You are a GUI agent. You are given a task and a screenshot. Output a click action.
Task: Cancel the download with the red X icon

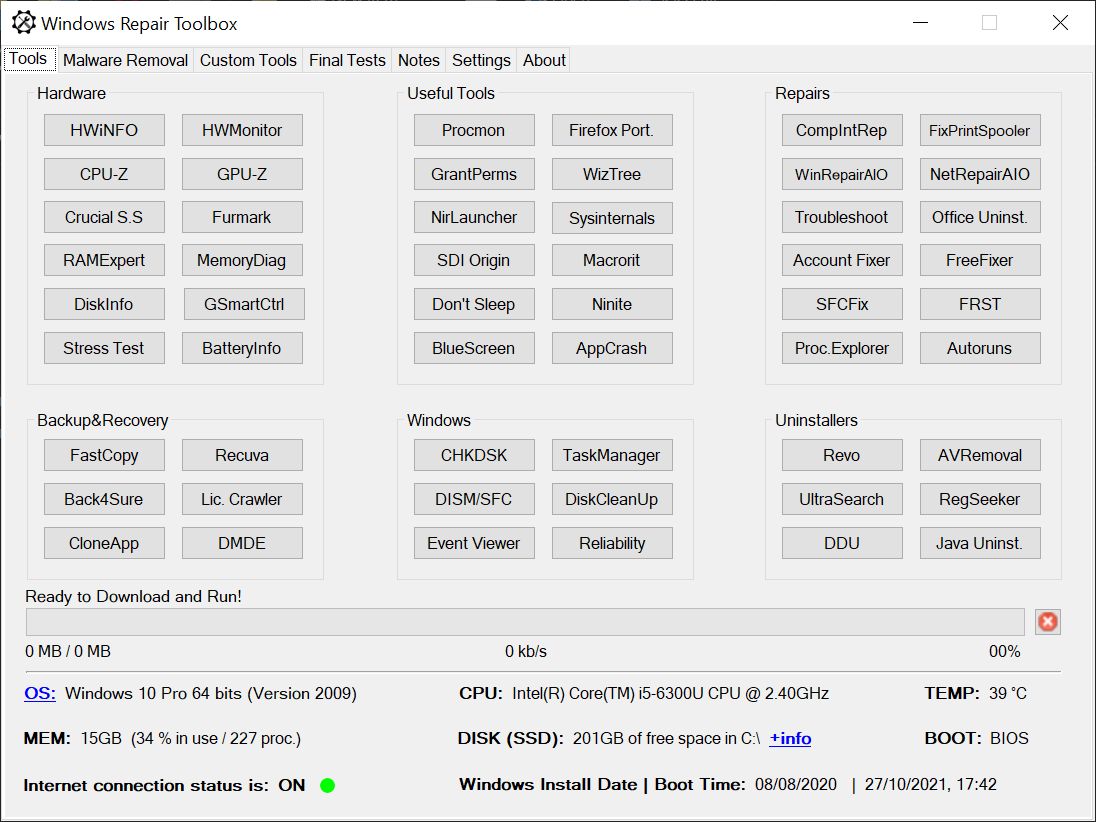1048,622
